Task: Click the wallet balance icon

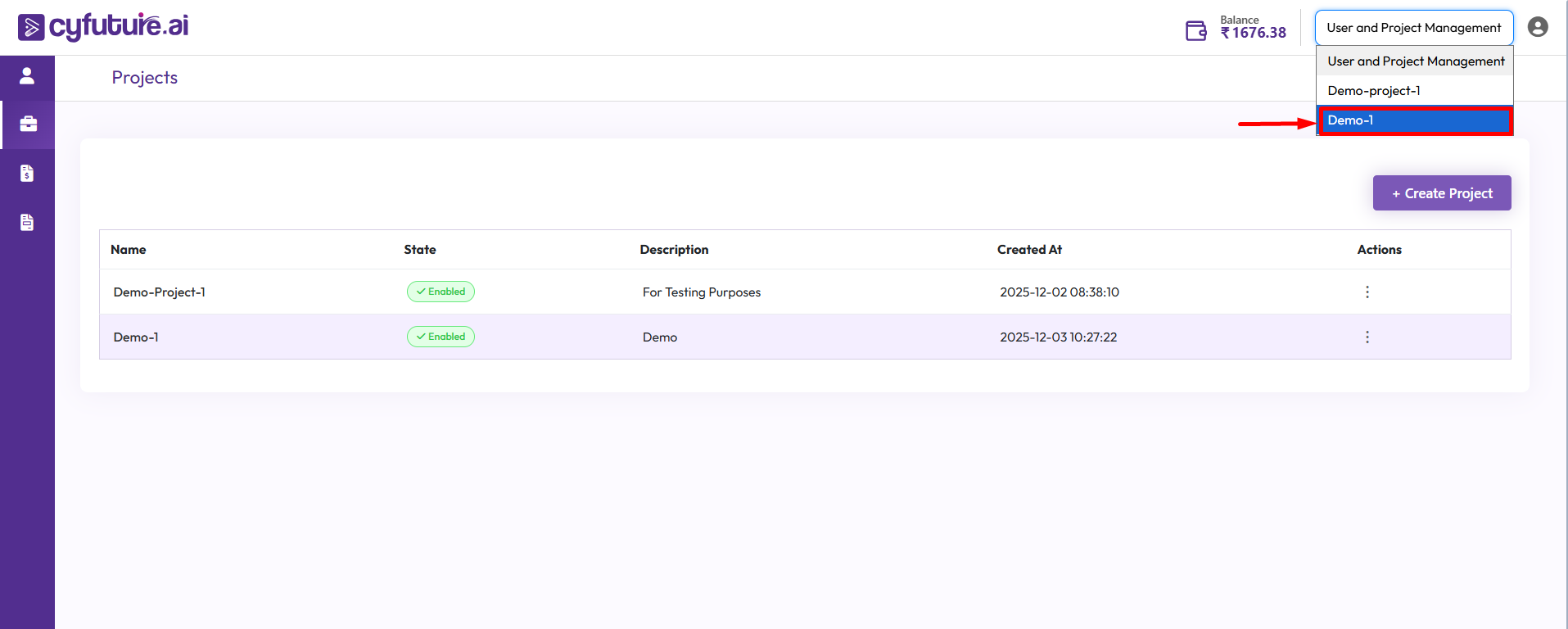Action: (1195, 31)
